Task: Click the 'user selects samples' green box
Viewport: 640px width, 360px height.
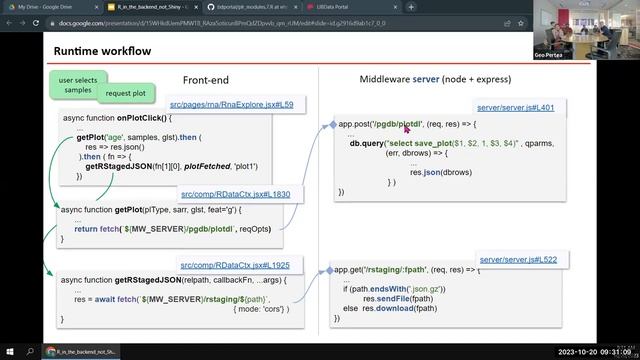Action: click(x=78, y=85)
